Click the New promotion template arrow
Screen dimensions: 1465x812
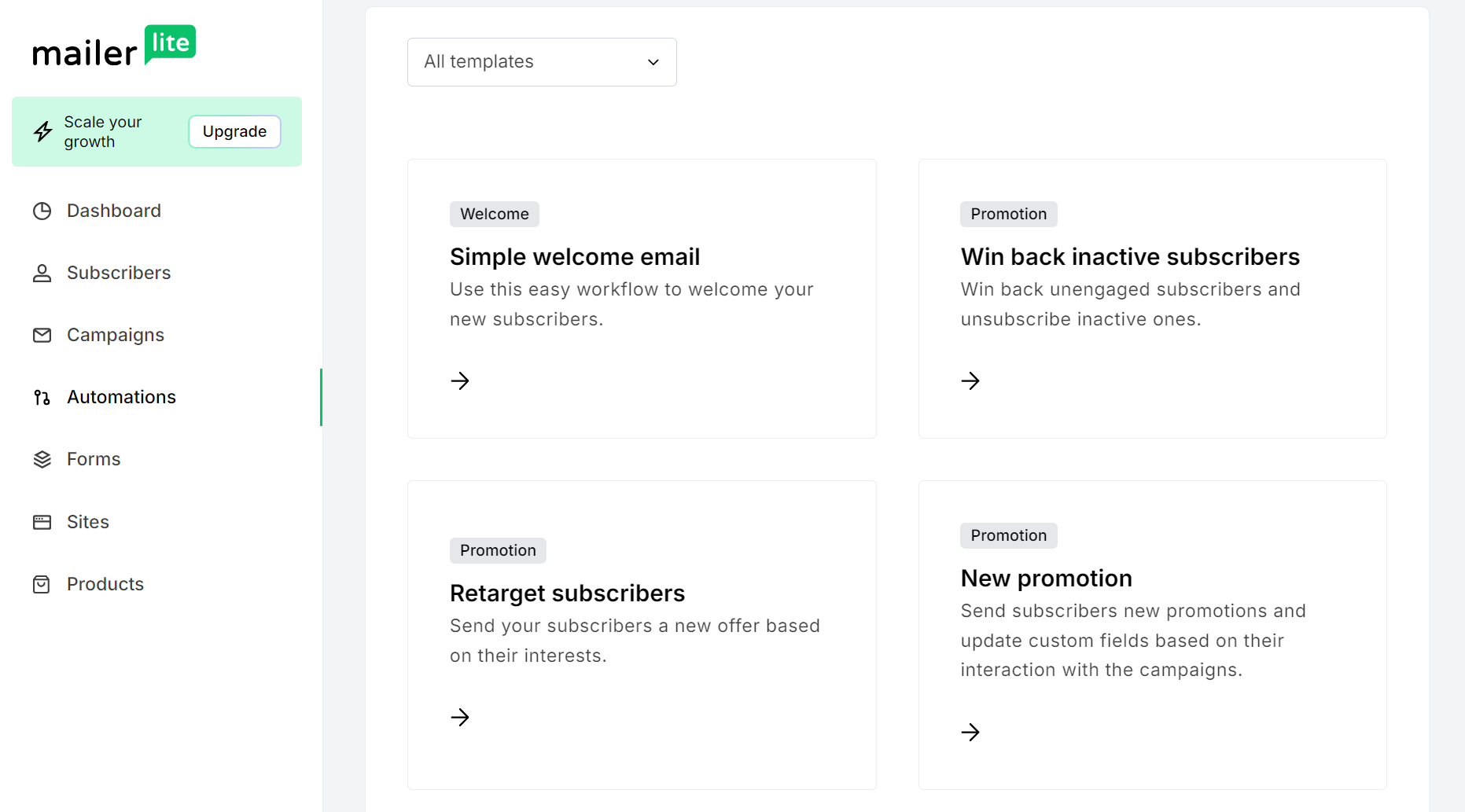point(970,732)
